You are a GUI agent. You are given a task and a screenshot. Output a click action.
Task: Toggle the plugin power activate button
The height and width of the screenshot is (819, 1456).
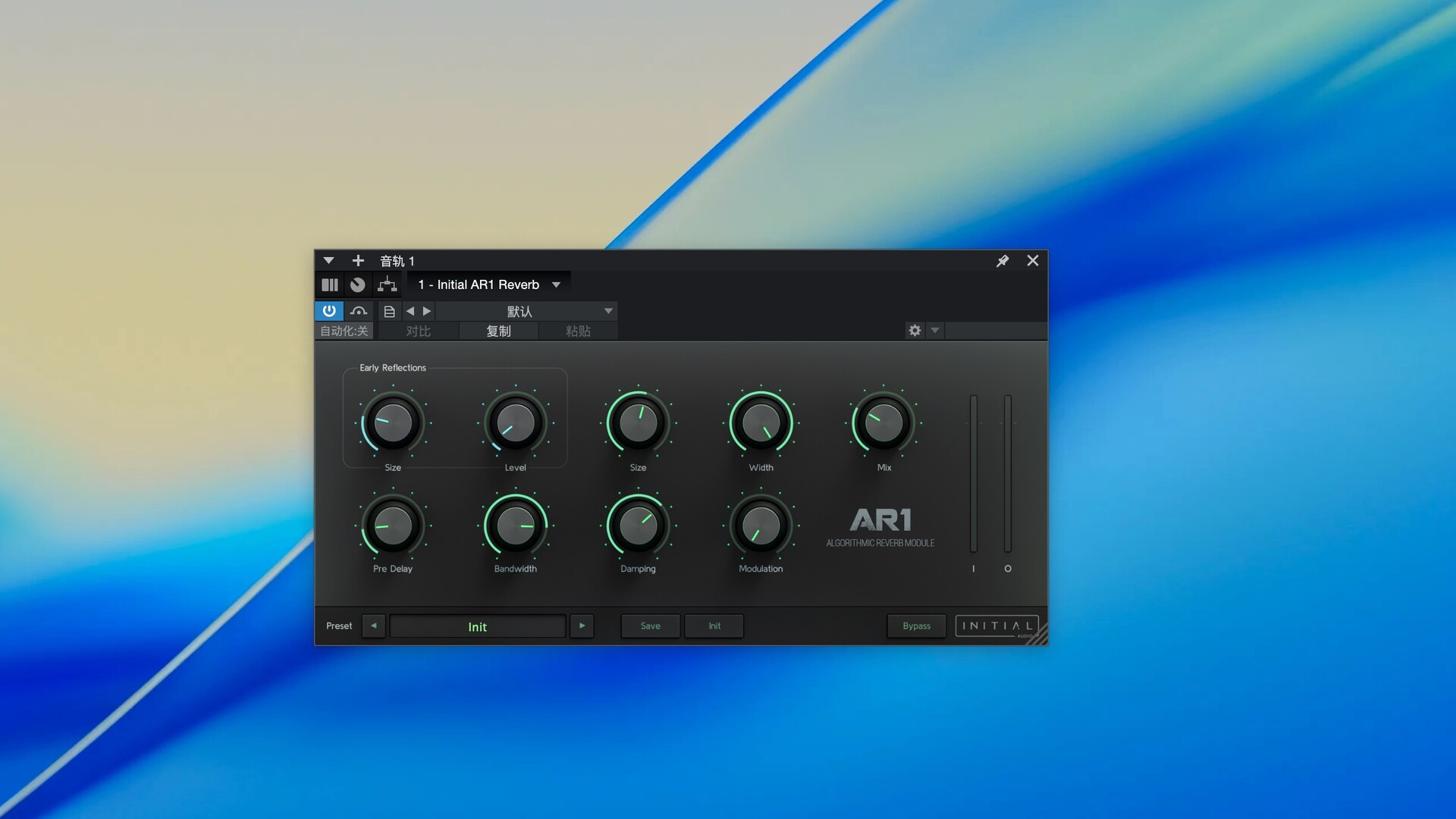pos(329,311)
